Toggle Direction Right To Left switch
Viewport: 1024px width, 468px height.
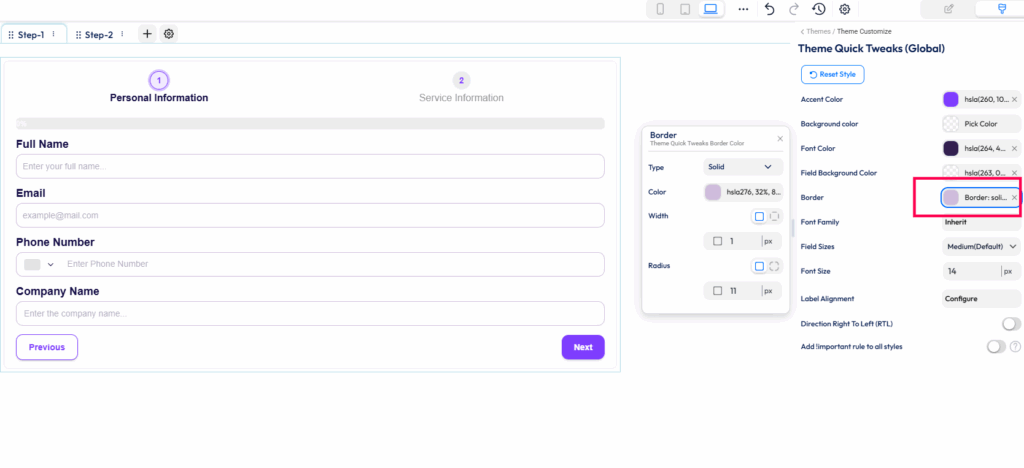pyautogui.click(x=1011, y=324)
